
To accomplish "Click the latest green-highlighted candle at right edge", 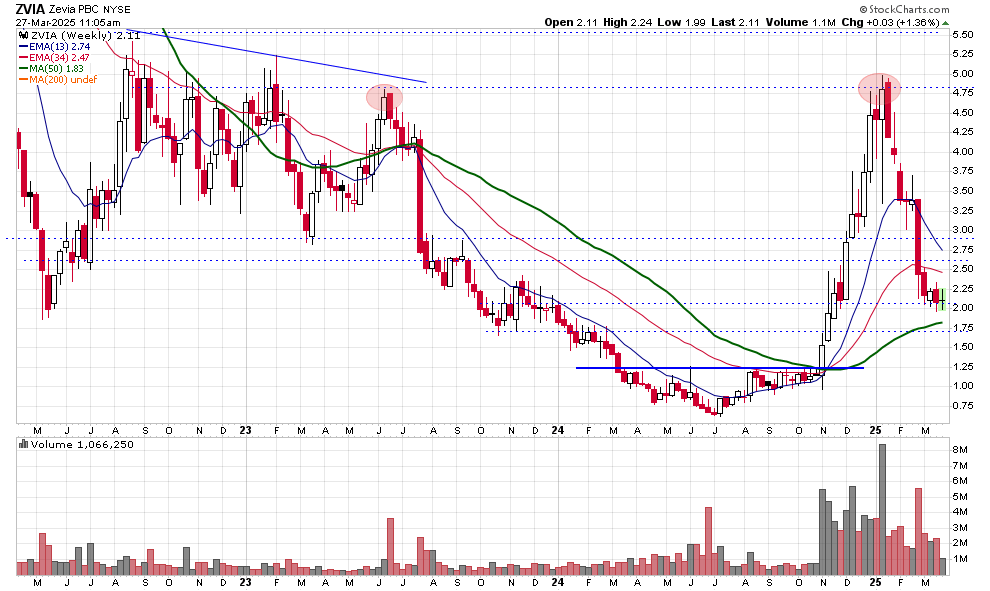I will click(x=942, y=298).
